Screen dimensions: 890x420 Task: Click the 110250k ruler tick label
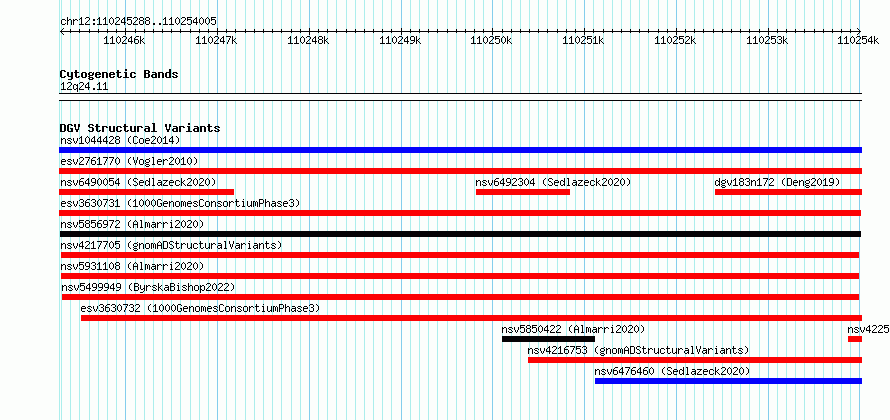[492, 41]
